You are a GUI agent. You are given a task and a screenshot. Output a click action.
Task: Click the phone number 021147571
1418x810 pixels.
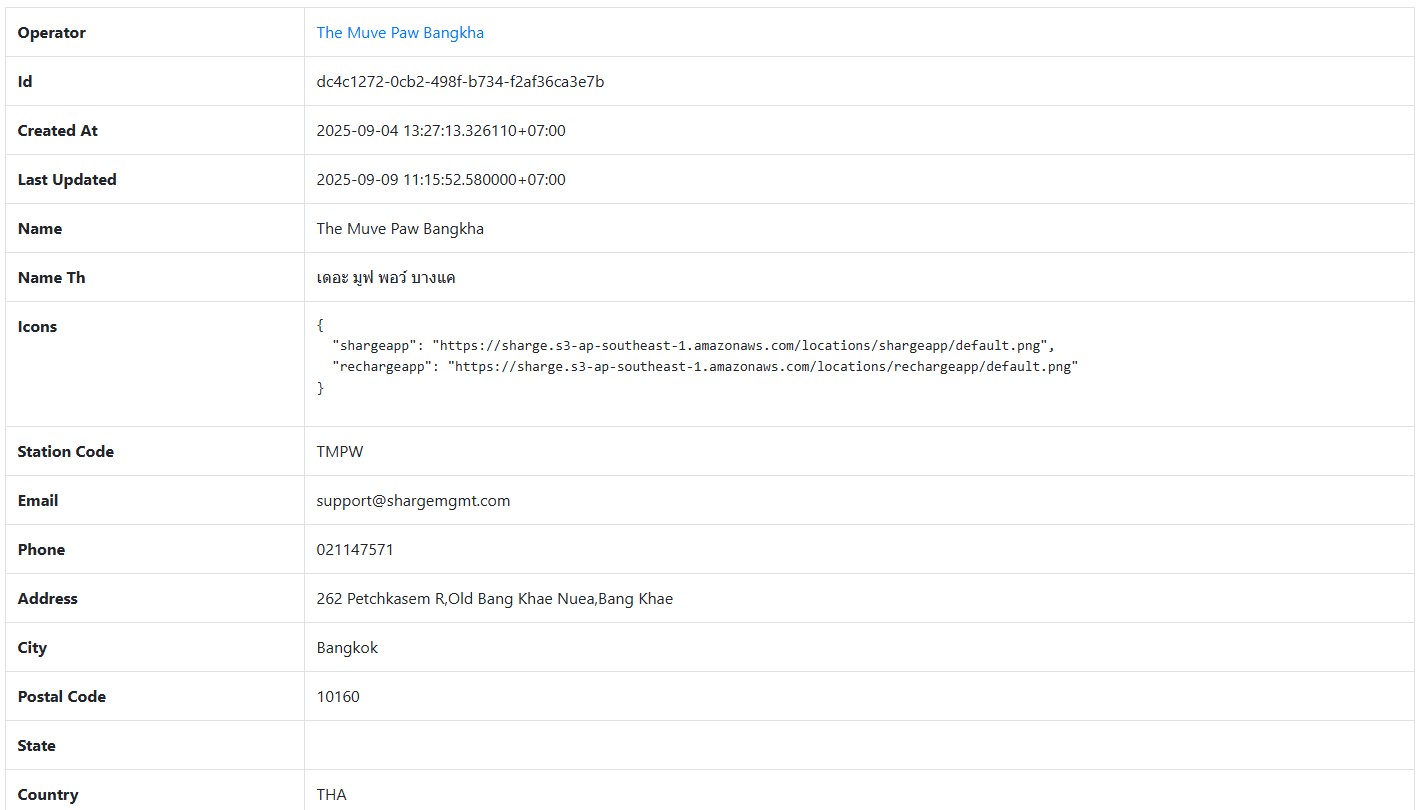tap(355, 550)
